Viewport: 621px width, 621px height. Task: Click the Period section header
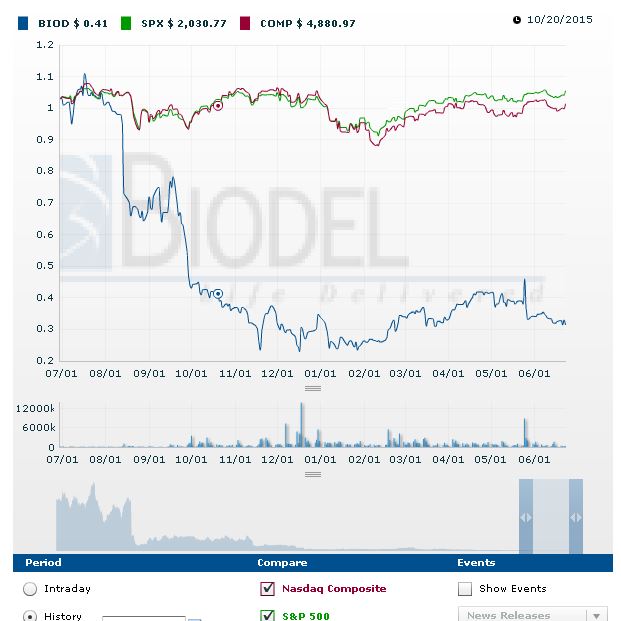(43, 563)
